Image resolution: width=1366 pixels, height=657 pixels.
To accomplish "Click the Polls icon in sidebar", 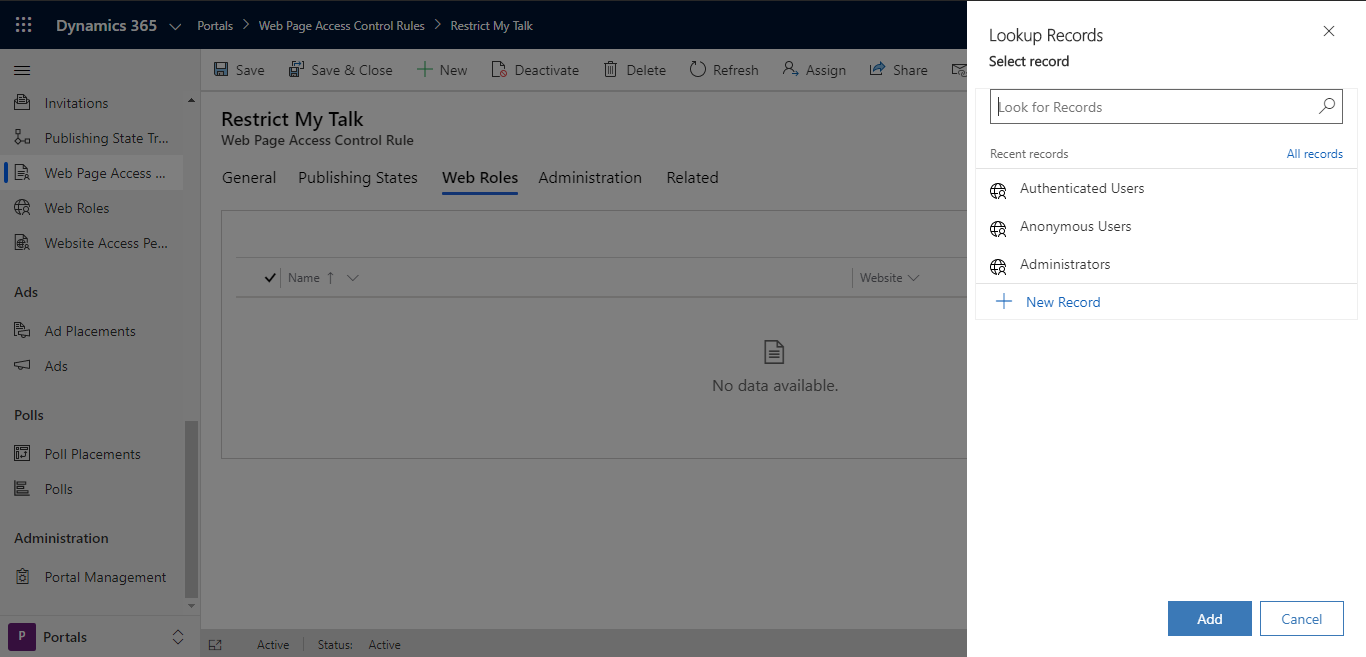I will 22,489.
